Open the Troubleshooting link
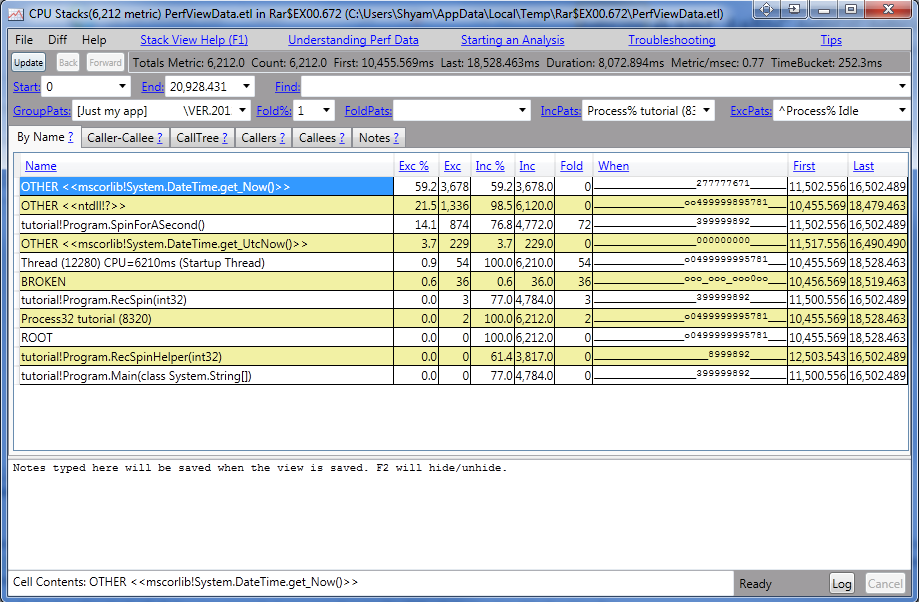The image size is (919, 602). (x=672, y=40)
